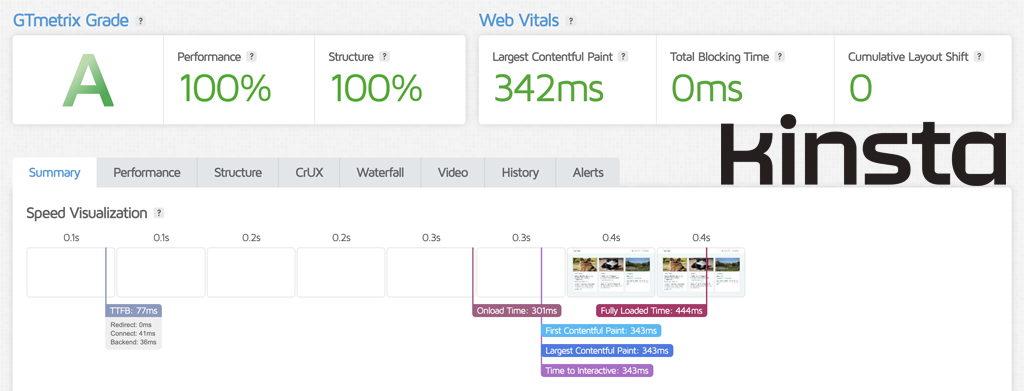Image resolution: width=1024 pixels, height=391 pixels.
Task: Click the Speed Visualization heading
Action: [87, 213]
